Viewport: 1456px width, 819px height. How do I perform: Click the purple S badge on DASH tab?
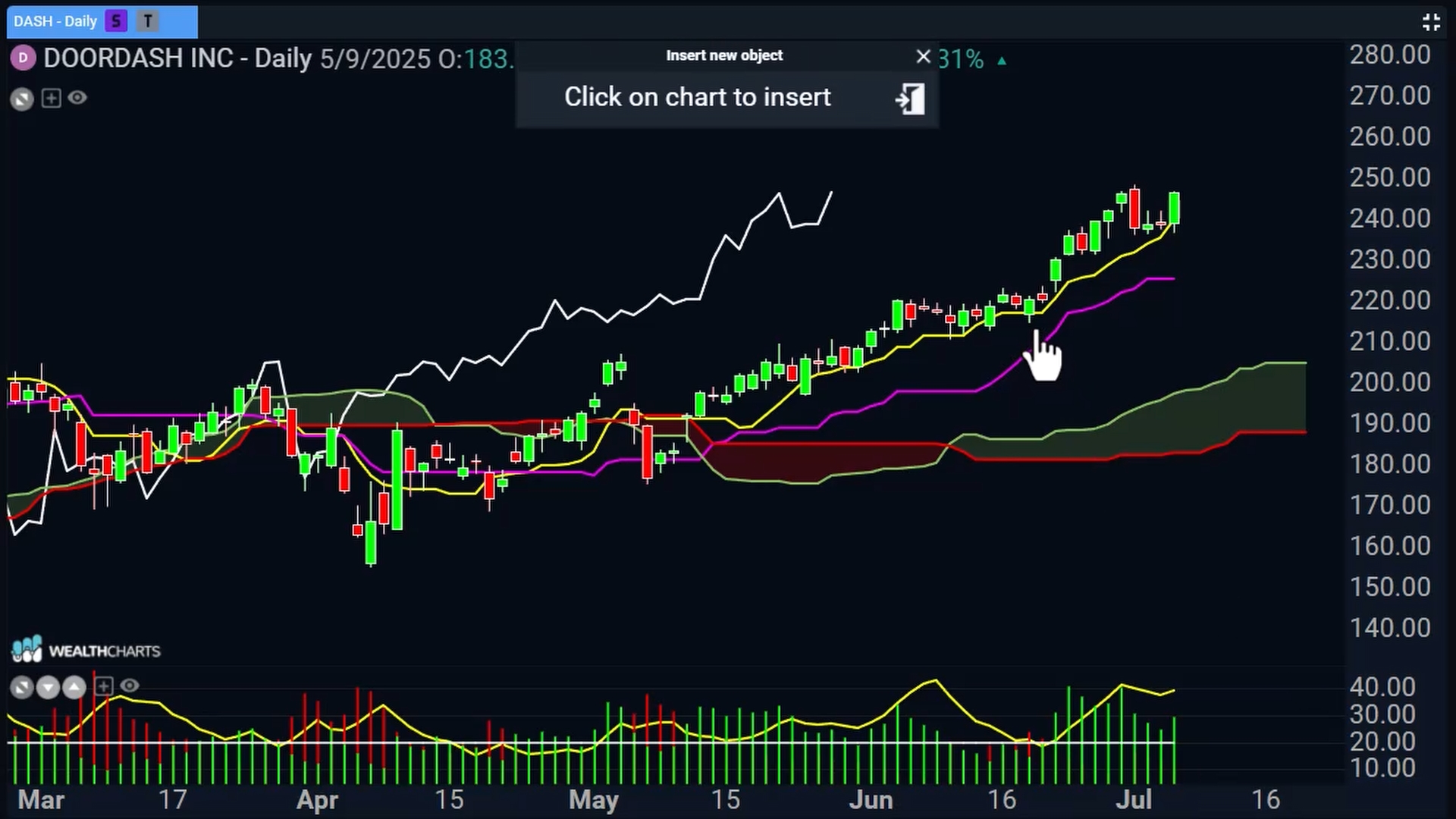pos(116,21)
